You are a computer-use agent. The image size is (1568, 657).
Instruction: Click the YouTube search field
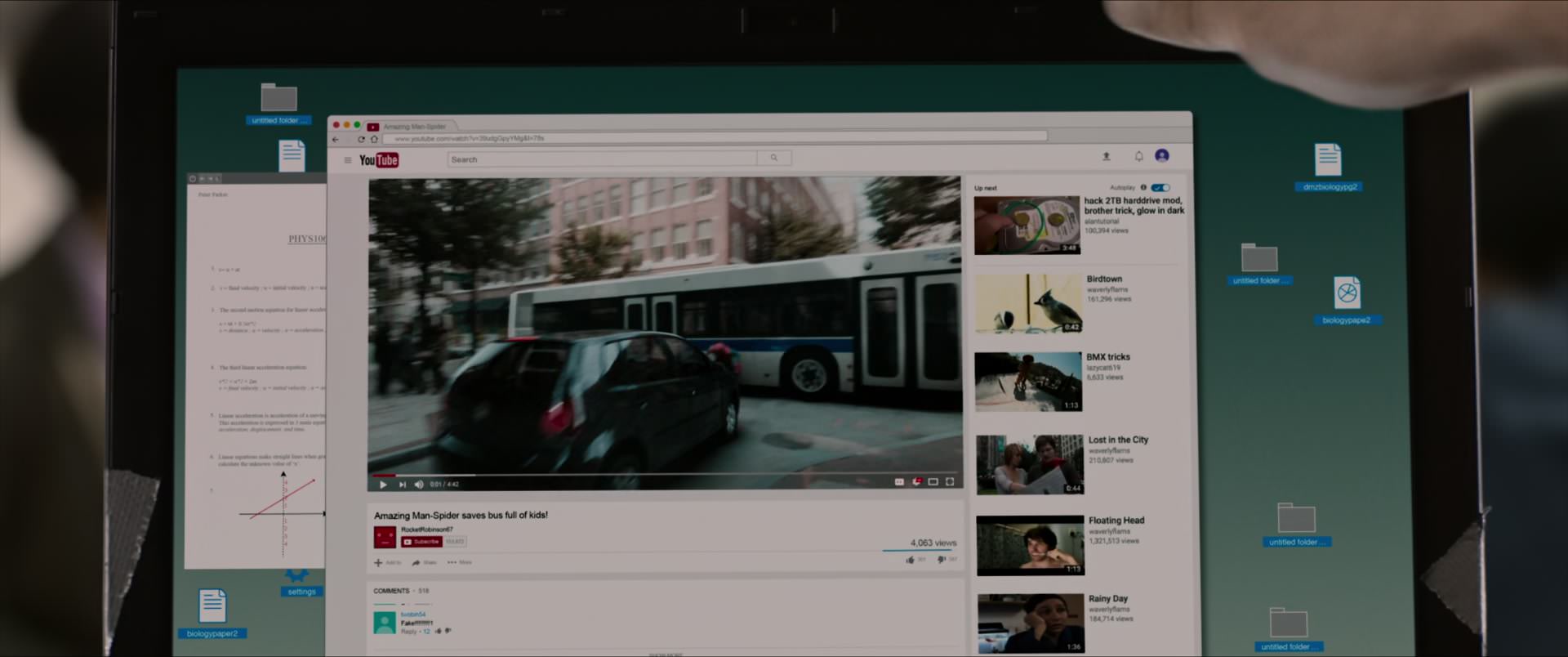603,159
